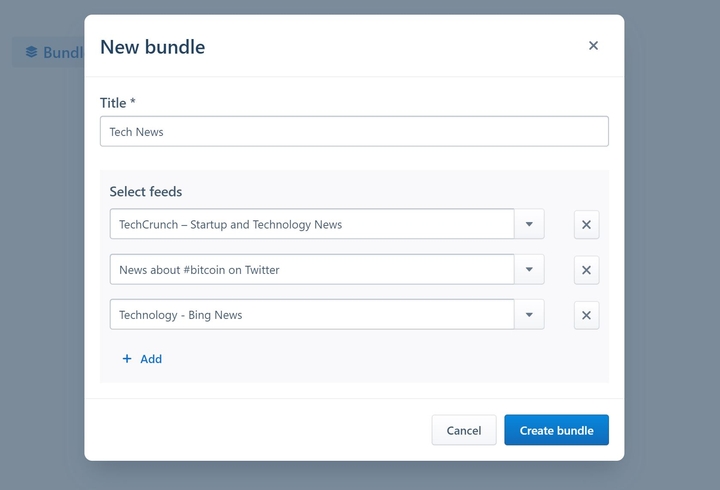Image resolution: width=720 pixels, height=490 pixels.
Task: Remove the #bitcoin on Twitter feed row
Action: click(586, 270)
